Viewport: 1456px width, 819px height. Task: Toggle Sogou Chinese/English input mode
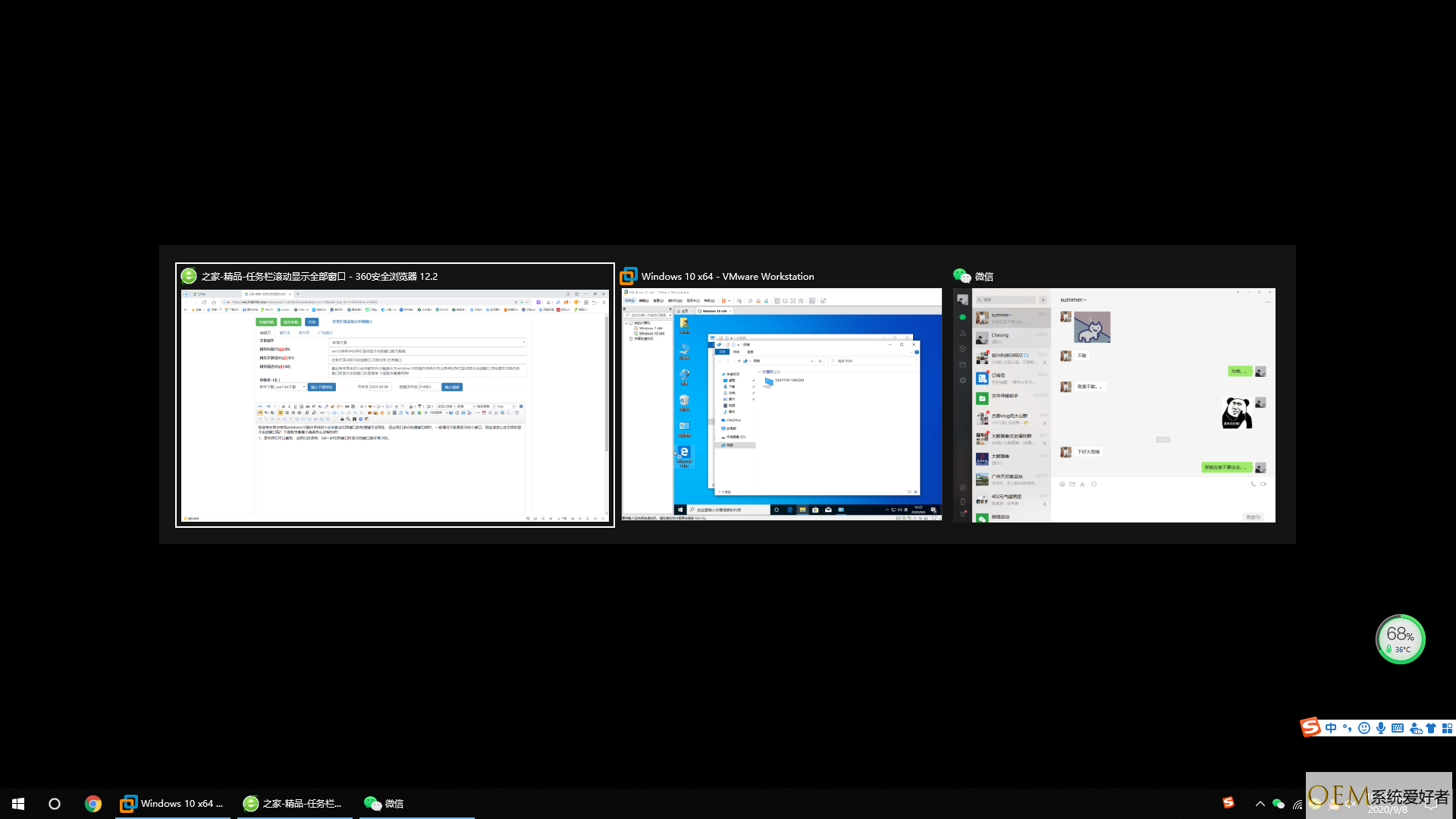[1331, 728]
